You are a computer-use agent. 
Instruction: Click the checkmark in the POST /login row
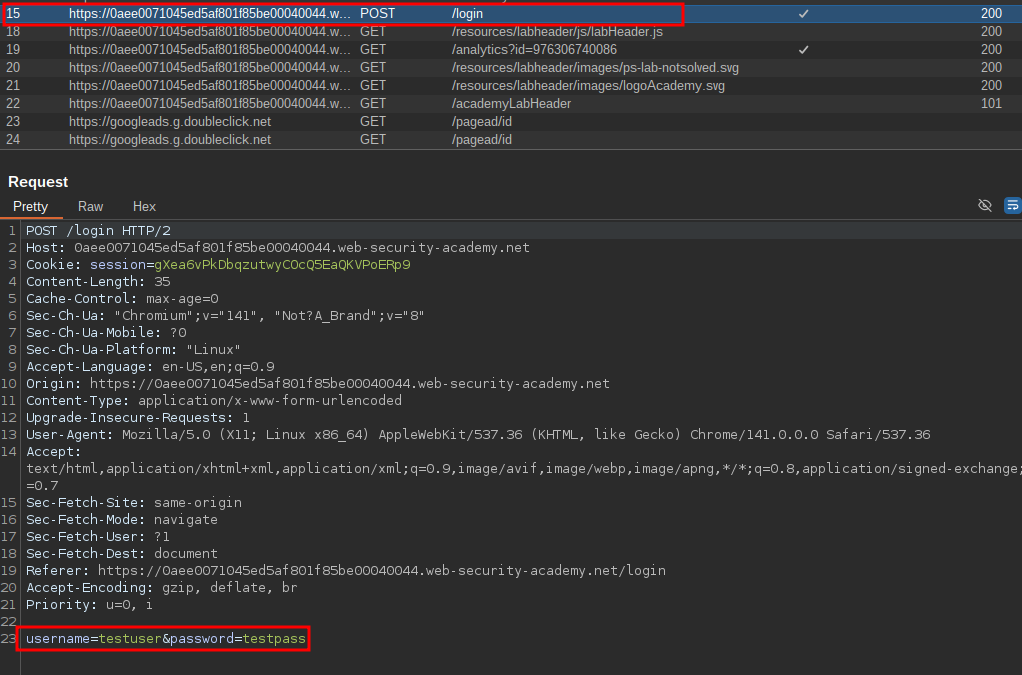[803, 14]
